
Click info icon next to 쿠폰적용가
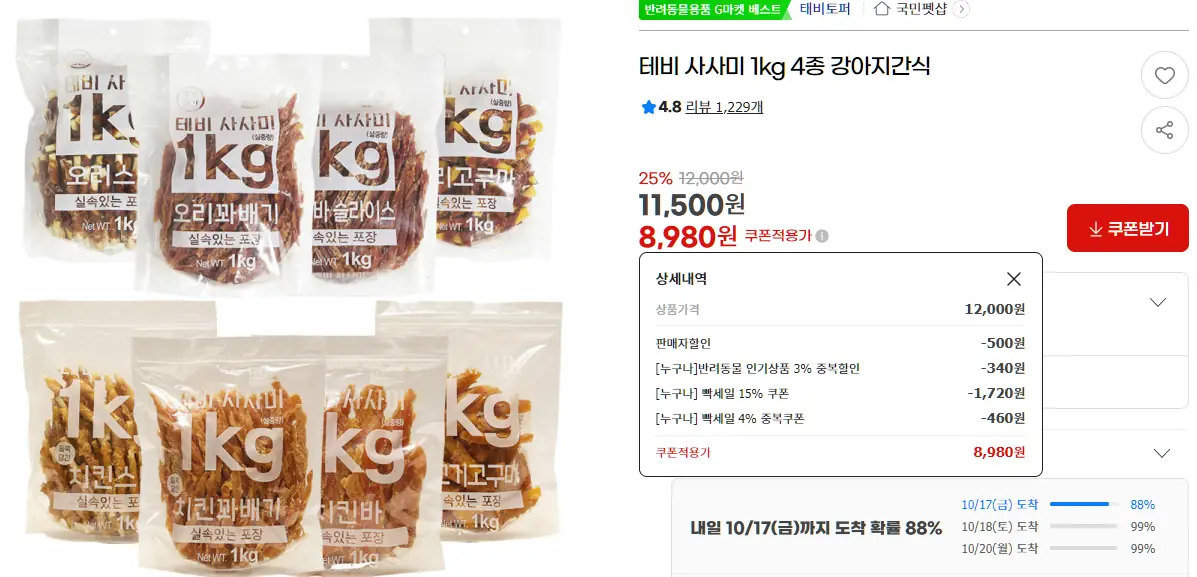coord(821,236)
